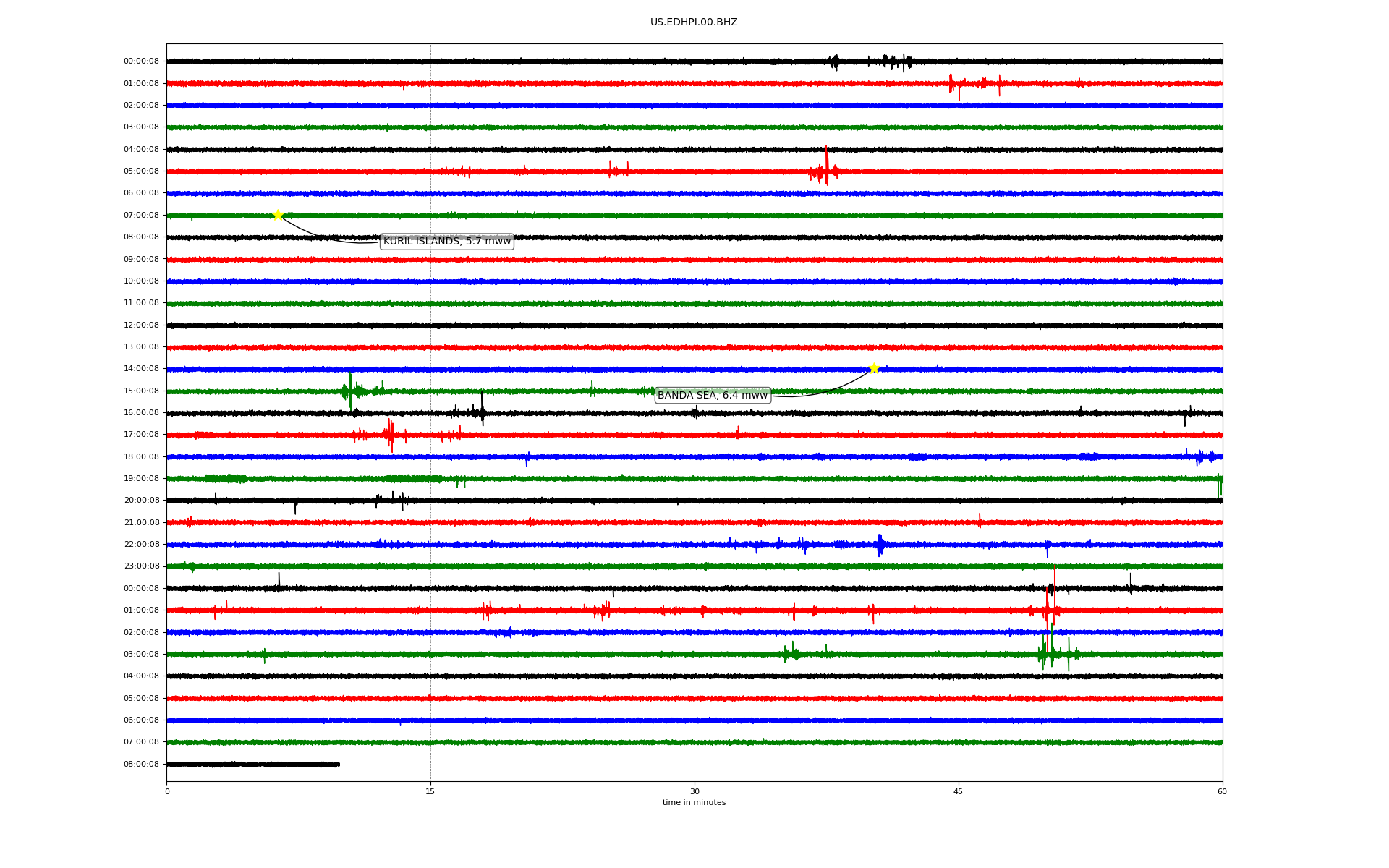Click the Banda Sea yellow star marker
The height and width of the screenshot is (868, 1389).
[874, 368]
